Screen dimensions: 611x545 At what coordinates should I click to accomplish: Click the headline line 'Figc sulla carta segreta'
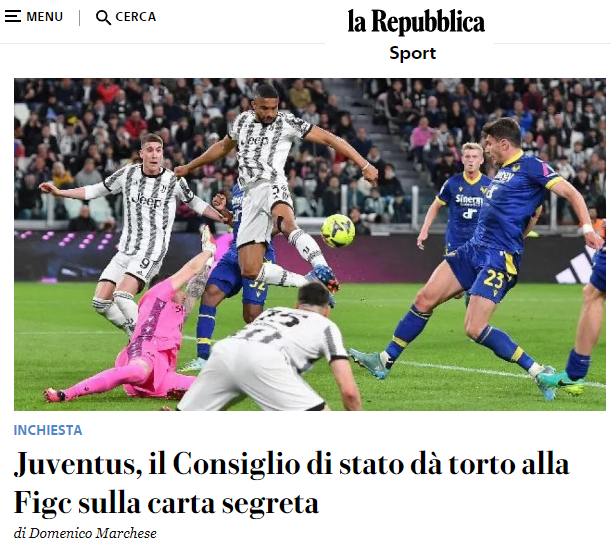click(166, 503)
